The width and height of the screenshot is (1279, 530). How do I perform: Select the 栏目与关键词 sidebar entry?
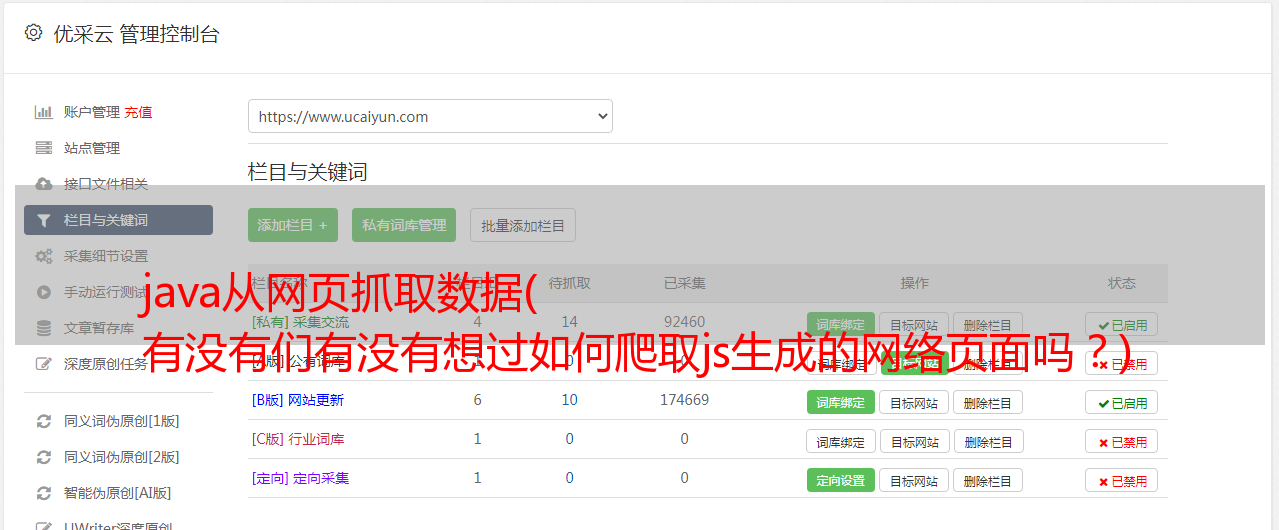click(x=118, y=220)
